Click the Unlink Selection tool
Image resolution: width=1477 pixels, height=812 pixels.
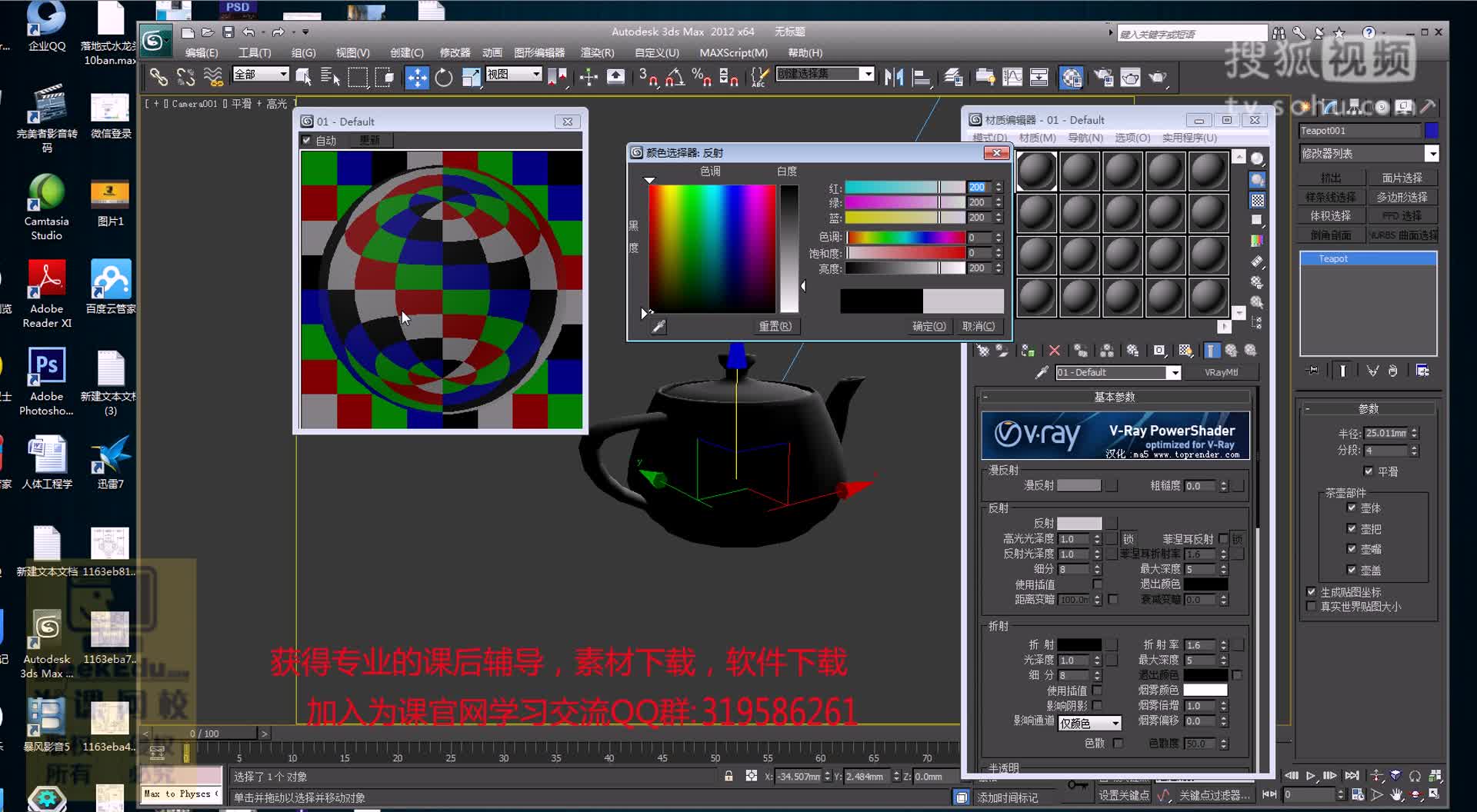tap(185, 76)
